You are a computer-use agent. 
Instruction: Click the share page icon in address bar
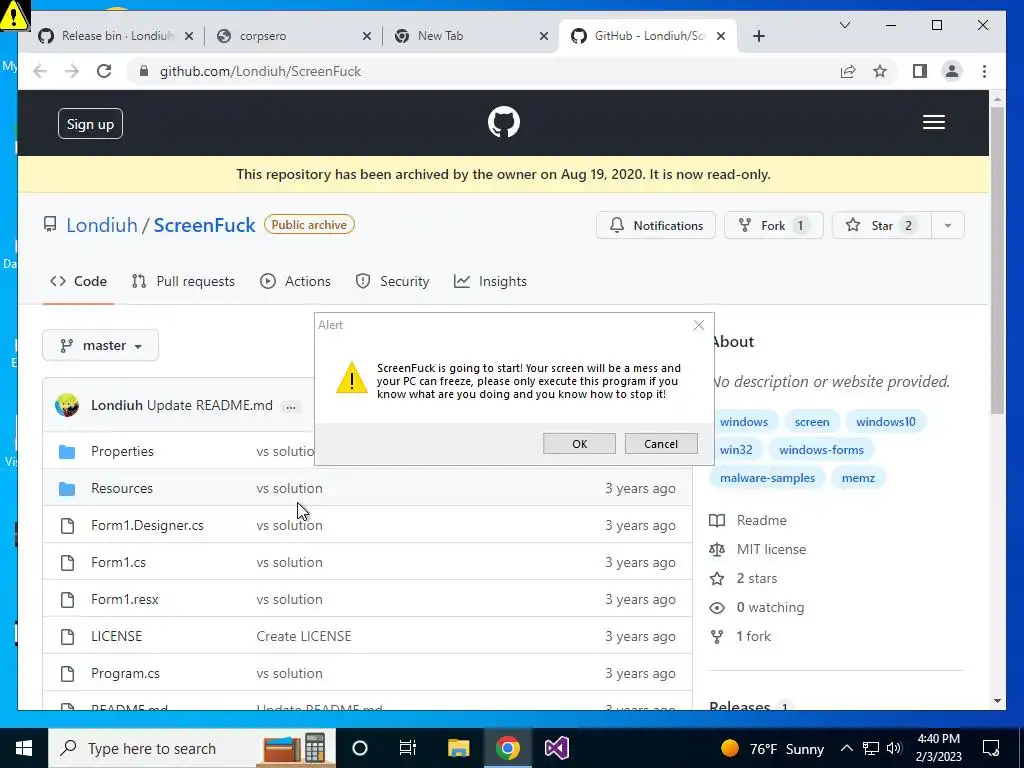[848, 71]
